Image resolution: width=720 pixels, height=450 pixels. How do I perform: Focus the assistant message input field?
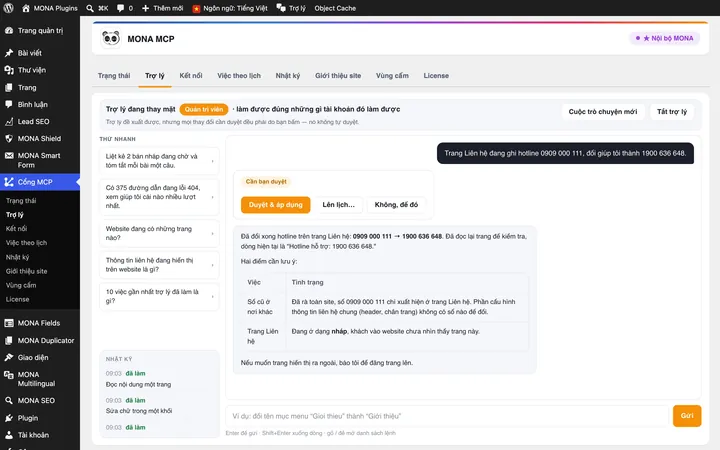click(x=447, y=416)
